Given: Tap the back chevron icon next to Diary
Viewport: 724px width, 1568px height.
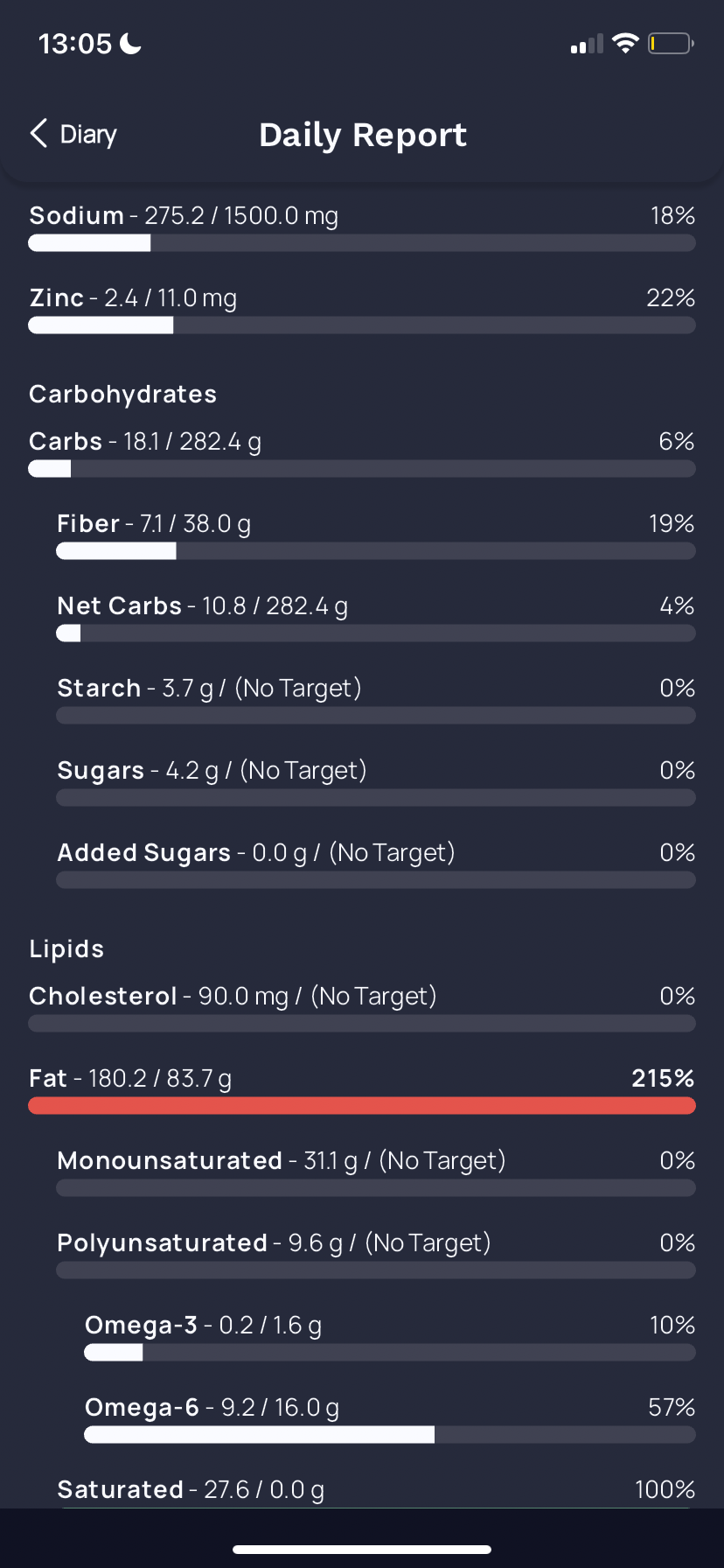Looking at the screenshot, I should 38,134.
